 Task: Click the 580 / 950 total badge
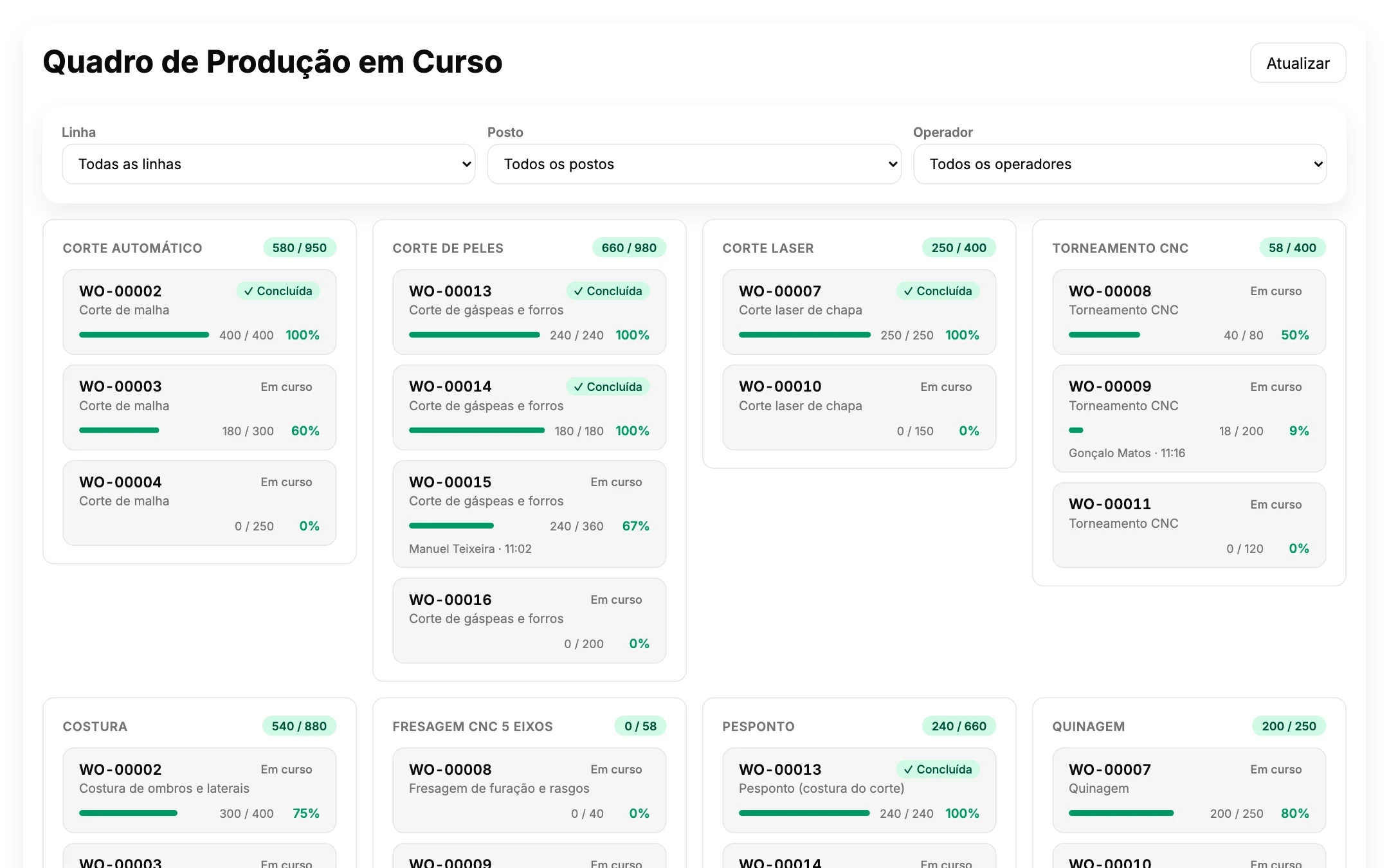(300, 248)
